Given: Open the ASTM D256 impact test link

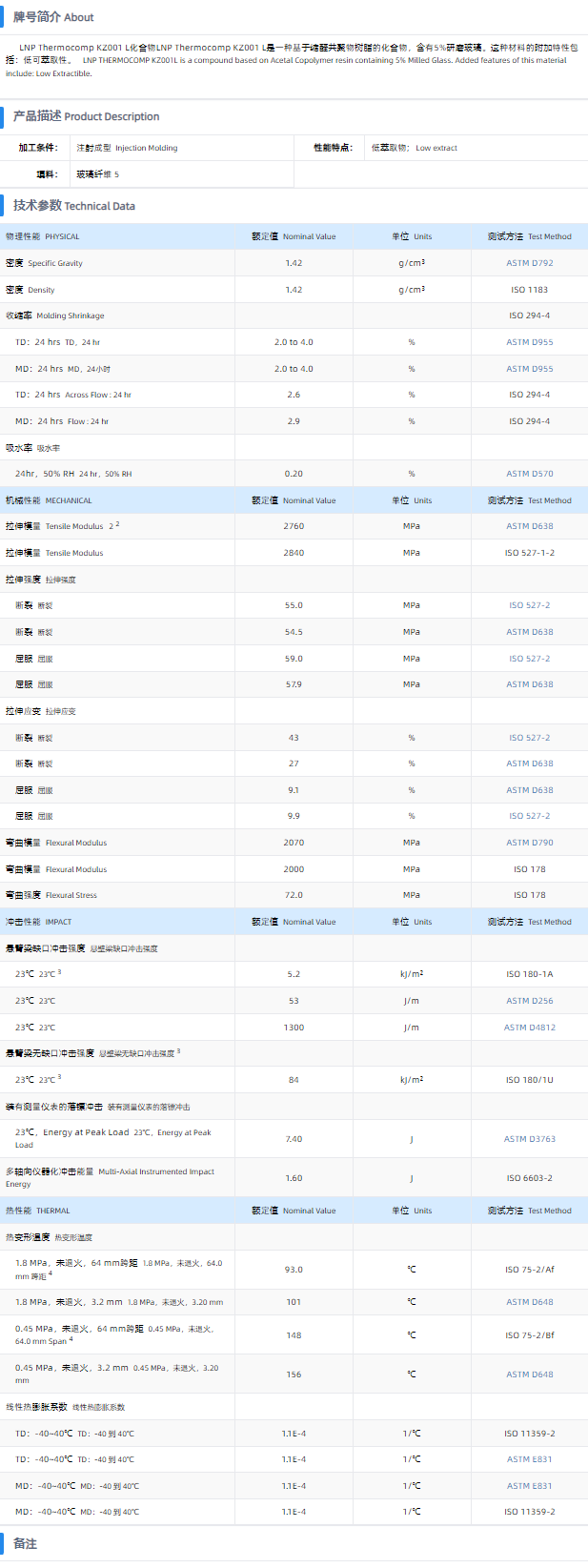Looking at the screenshot, I should [x=529, y=1001].
